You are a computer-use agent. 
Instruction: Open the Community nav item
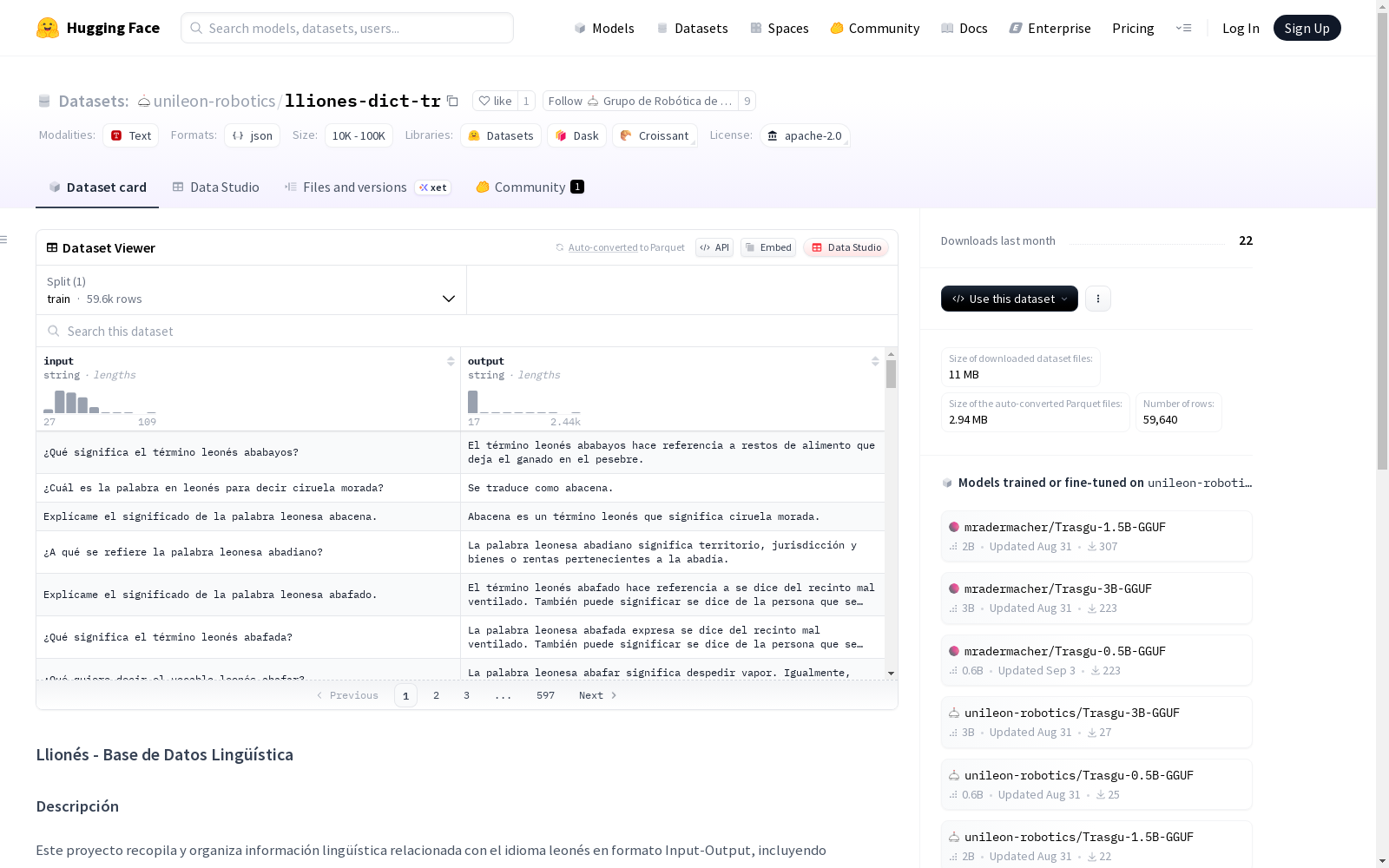875,28
